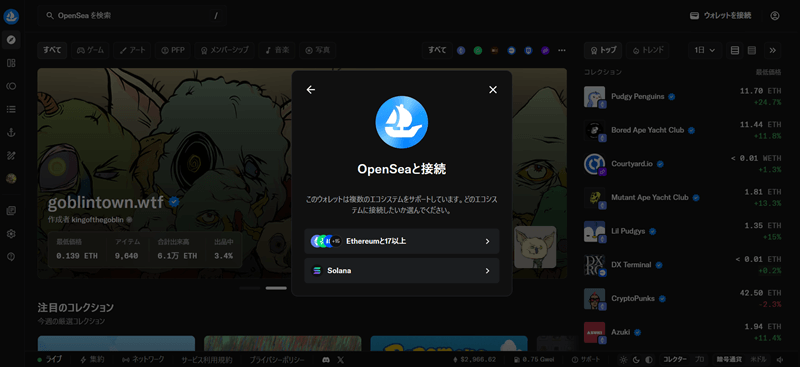The height and width of the screenshot is (367, 800).
Task: Open the compass Discover icon in sidebar
Action: coord(11,40)
